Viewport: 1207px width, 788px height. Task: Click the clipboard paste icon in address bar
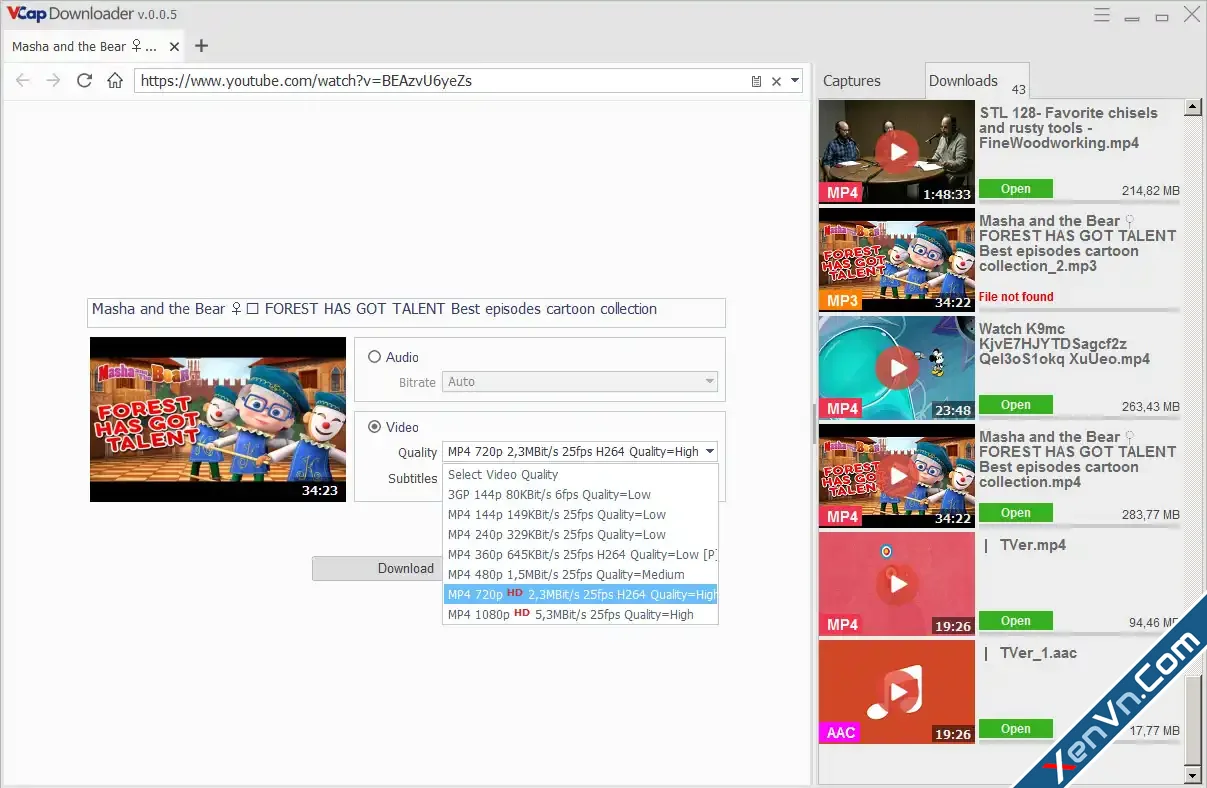click(x=757, y=81)
